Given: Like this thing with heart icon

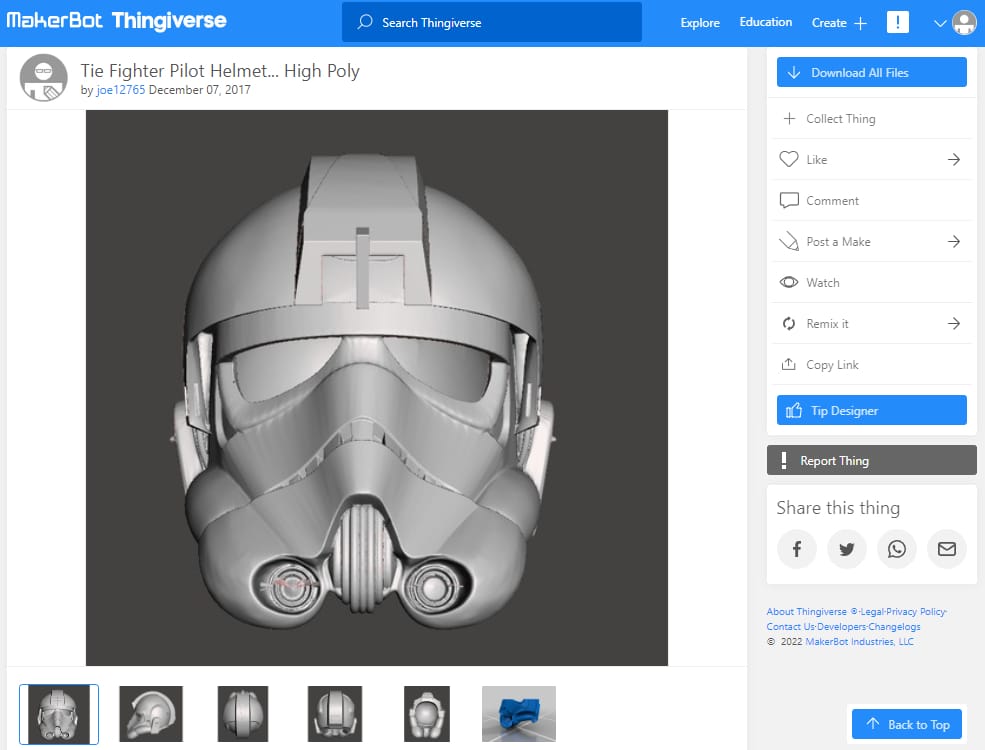Looking at the screenshot, I should tap(789, 159).
